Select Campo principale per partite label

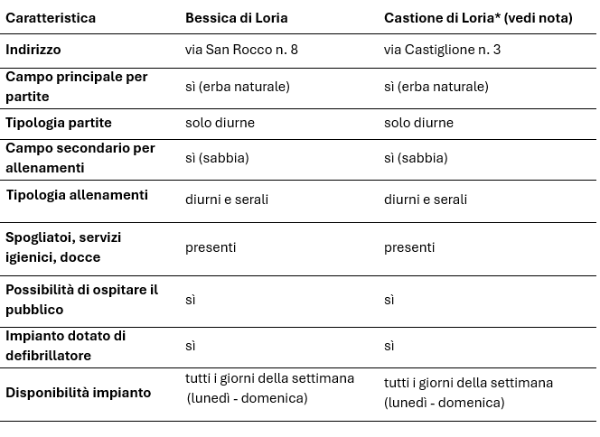77,86
